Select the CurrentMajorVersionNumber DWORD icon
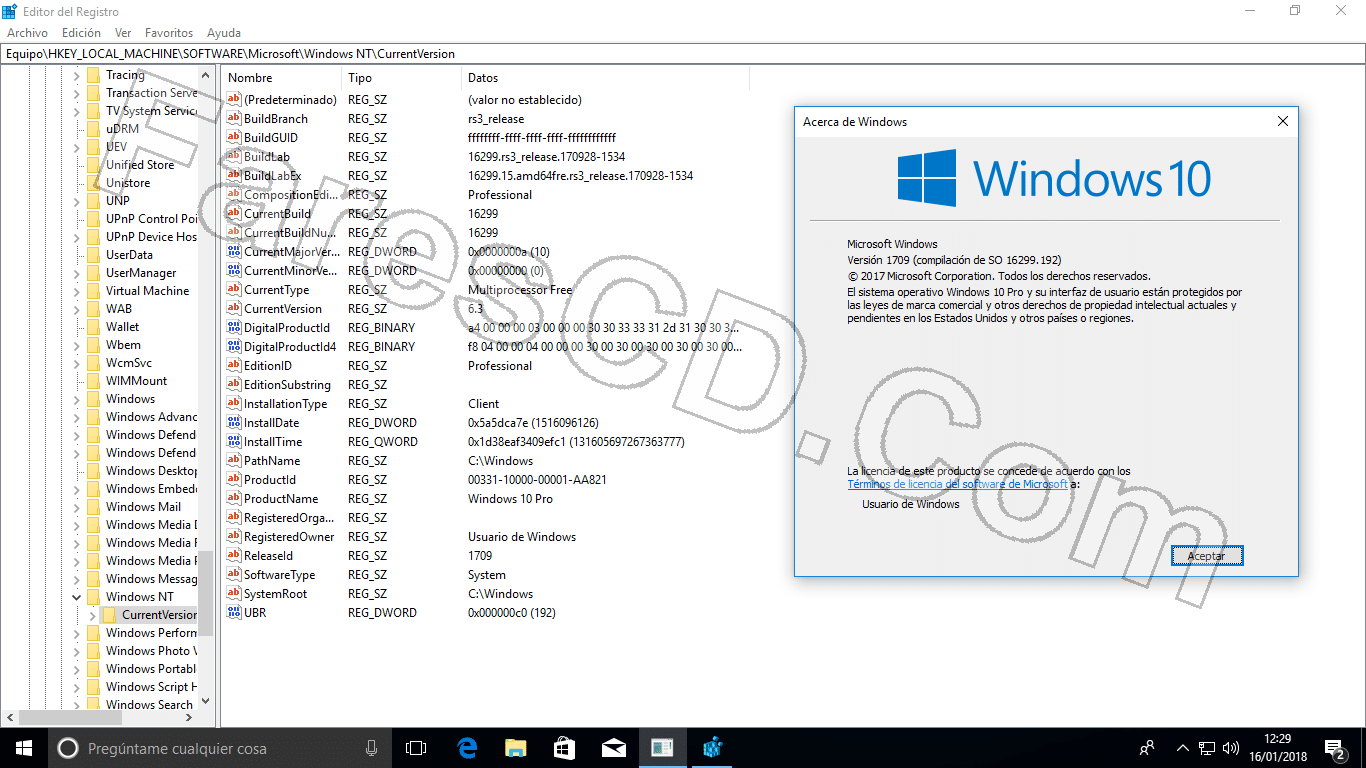The height and width of the screenshot is (768, 1366). (x=234, y=252)
